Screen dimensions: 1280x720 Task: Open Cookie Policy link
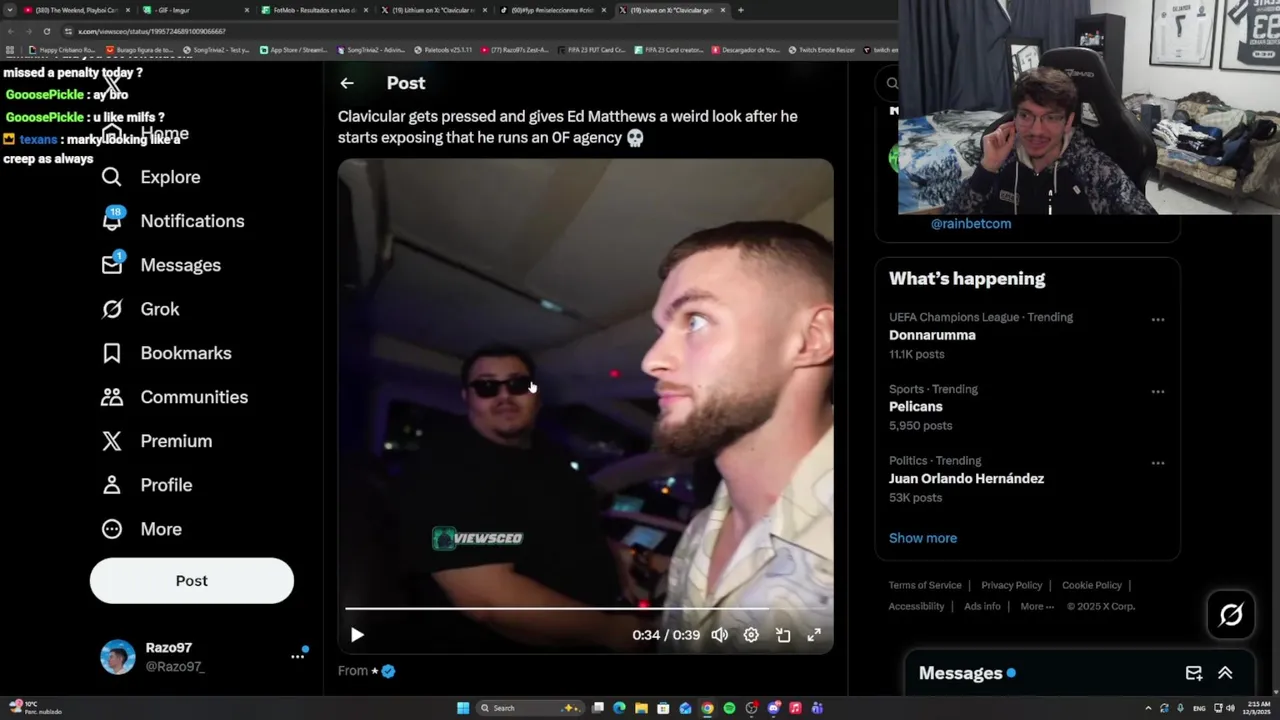click(1092, 585)
